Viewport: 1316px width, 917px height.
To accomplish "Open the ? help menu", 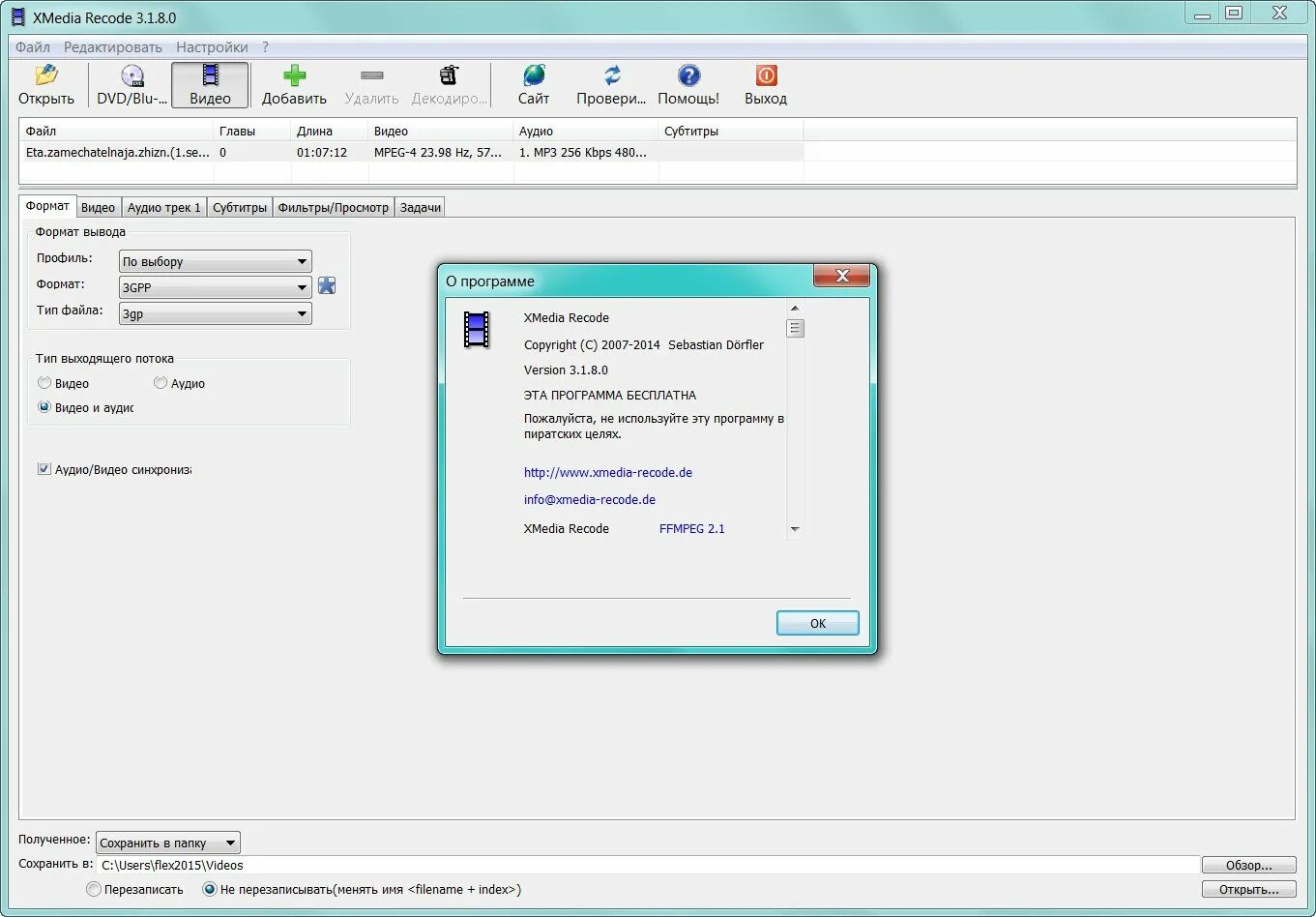I will (x=266, y=46).
